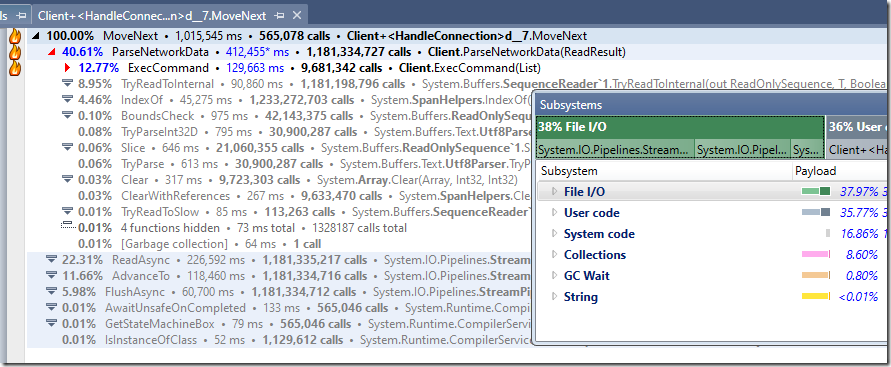This screenshot has height=367, width=891.
Task: Click the orange payload bar for GC Wait
Action: pyautogui.click(x=816, y=276)
